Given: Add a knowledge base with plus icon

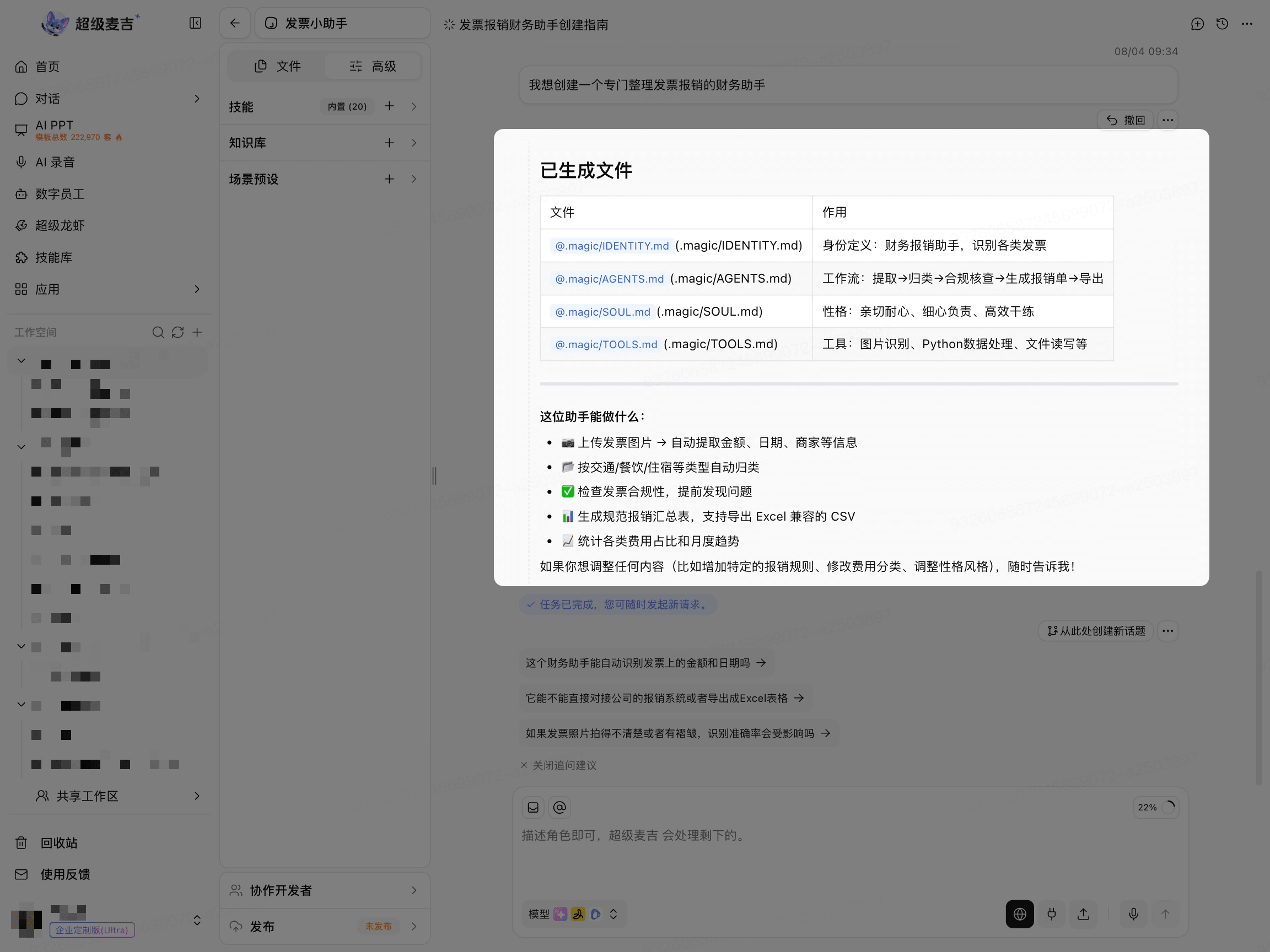Looking at the screenshot, I should [389, 142].
